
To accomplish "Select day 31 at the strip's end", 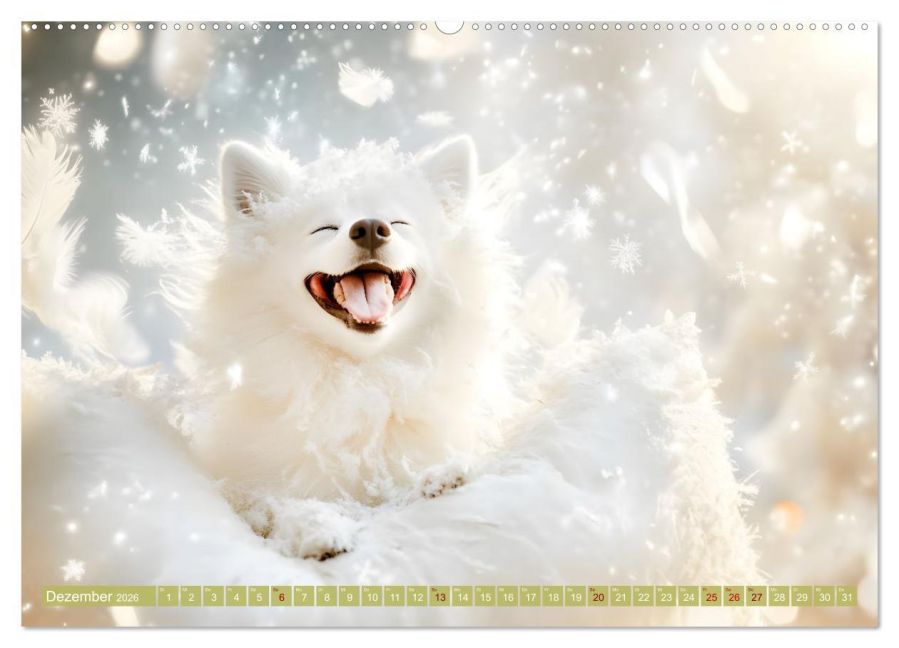I will 847,597.
